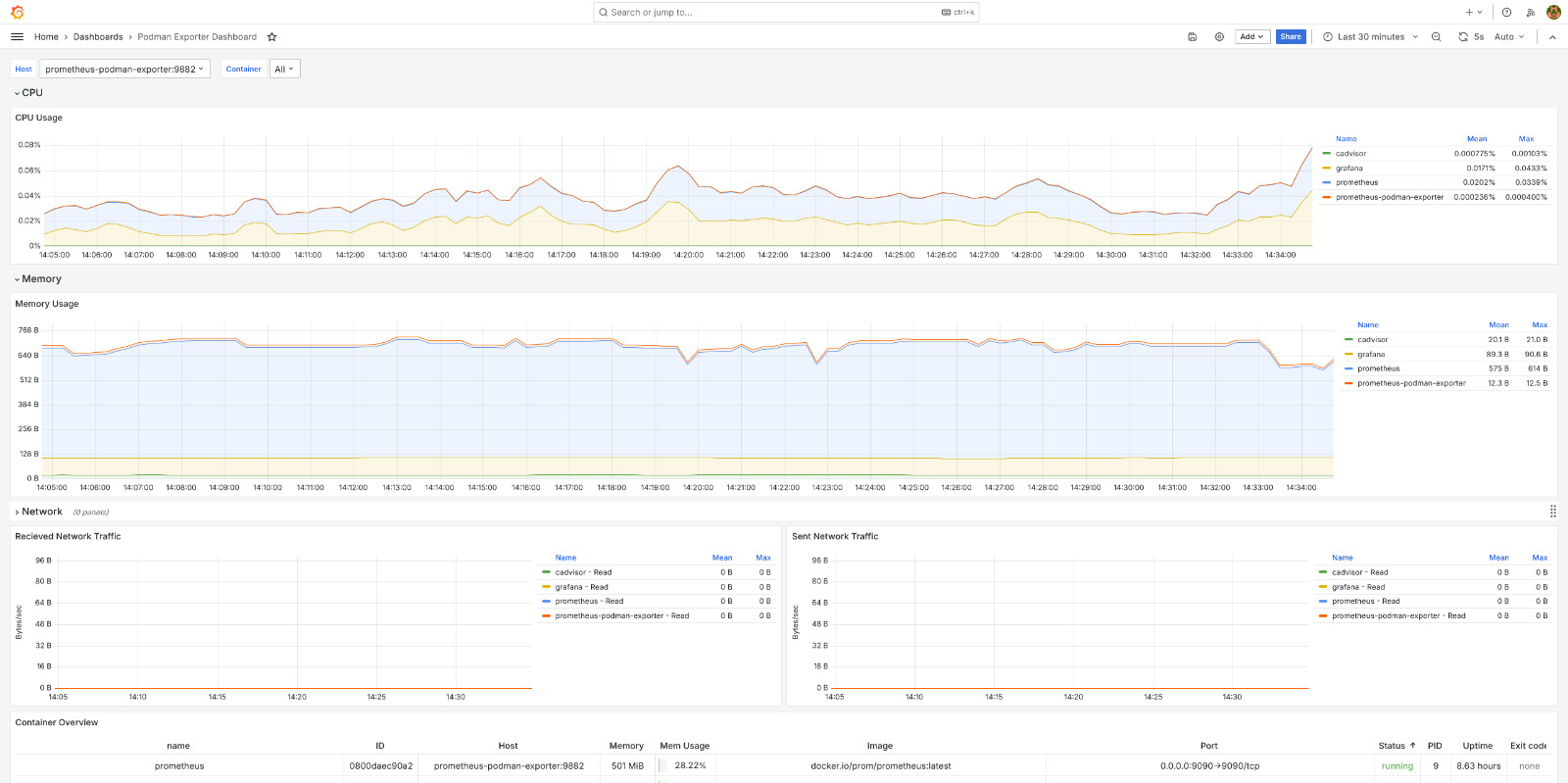This screenshot has width=1568, height=783.
Task: Click prometheus - Read color swatch in Recieved legend
Action: tap(546, 602)
